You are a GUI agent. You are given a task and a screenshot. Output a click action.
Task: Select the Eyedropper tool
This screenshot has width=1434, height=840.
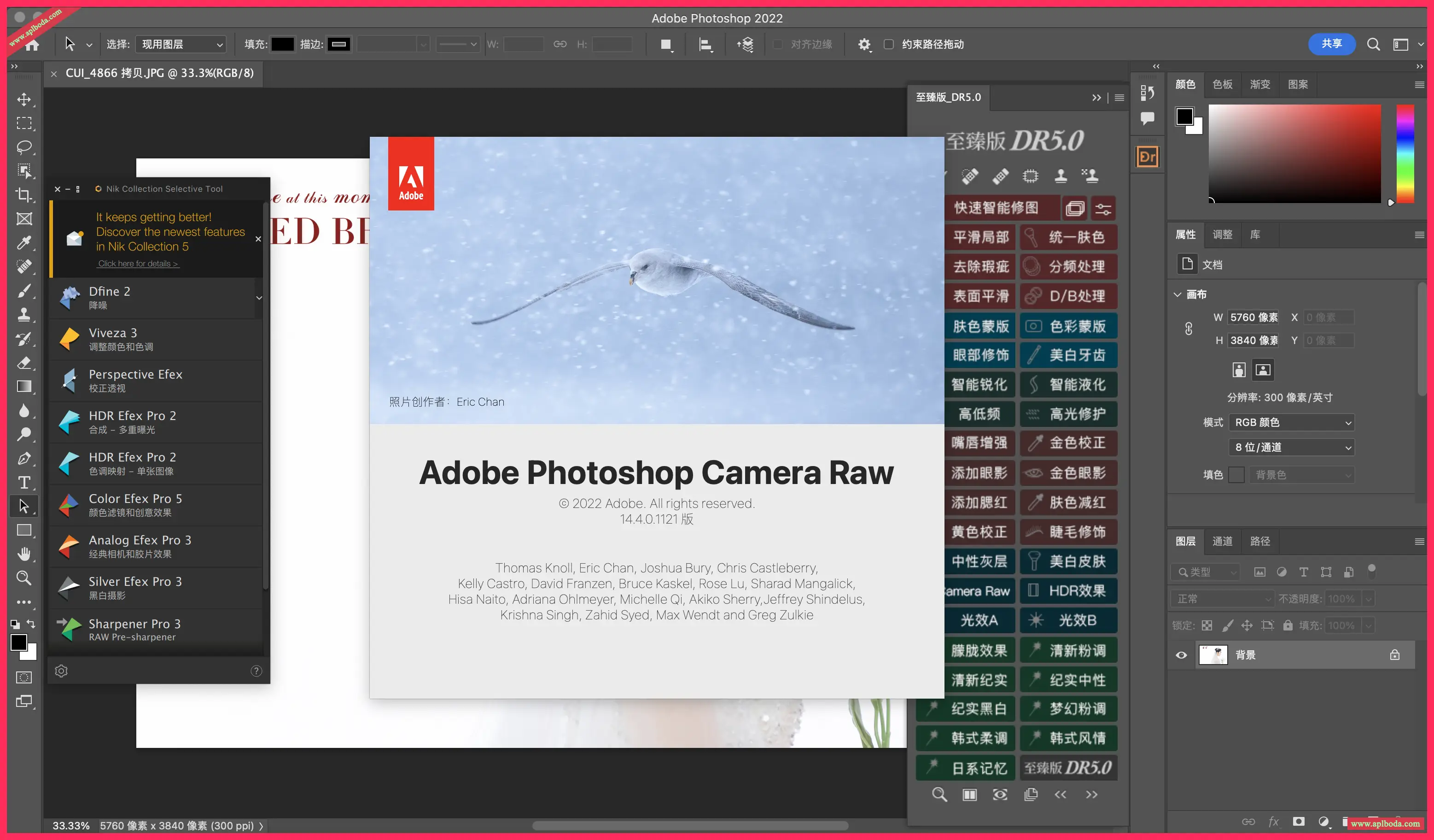[x=24, y=242]
